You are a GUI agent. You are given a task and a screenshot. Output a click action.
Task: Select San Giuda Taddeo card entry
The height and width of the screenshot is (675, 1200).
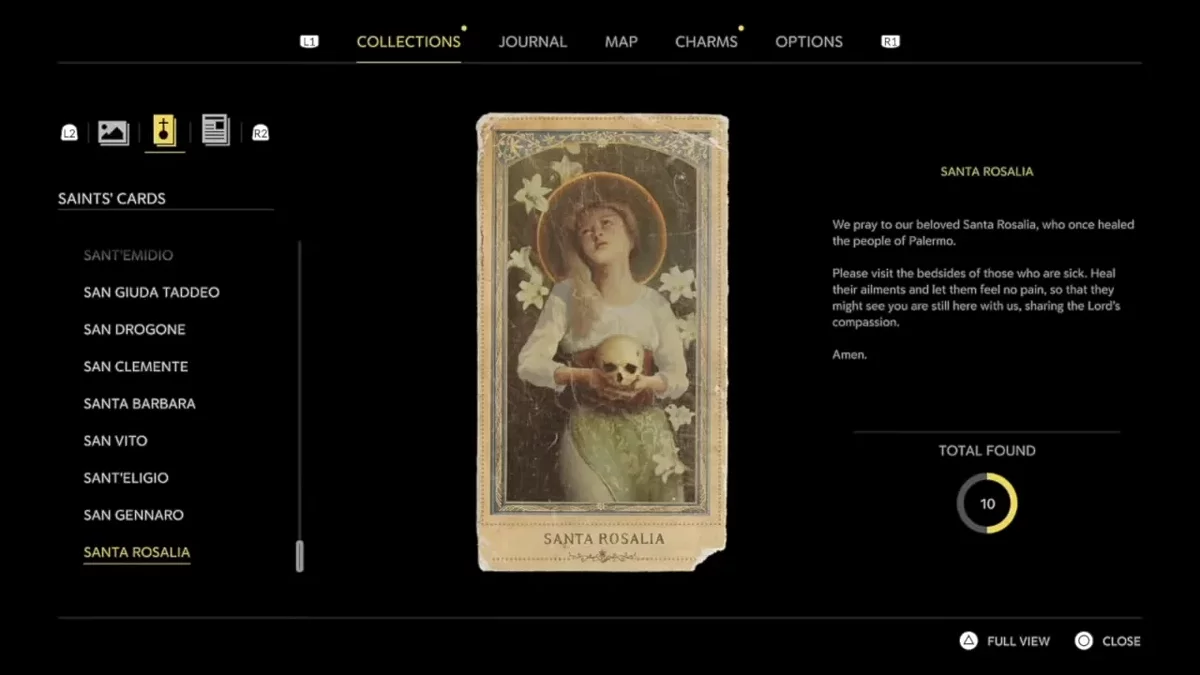click(x=151, y=292)
